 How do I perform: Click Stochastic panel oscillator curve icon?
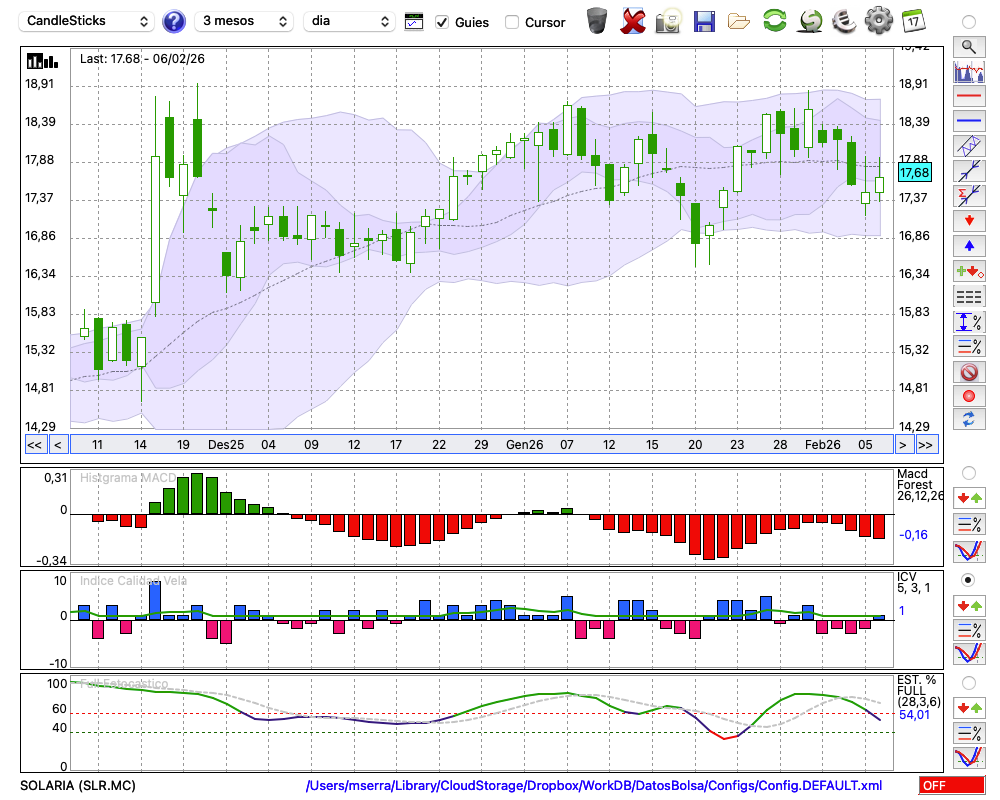click(x=969, y=757)
